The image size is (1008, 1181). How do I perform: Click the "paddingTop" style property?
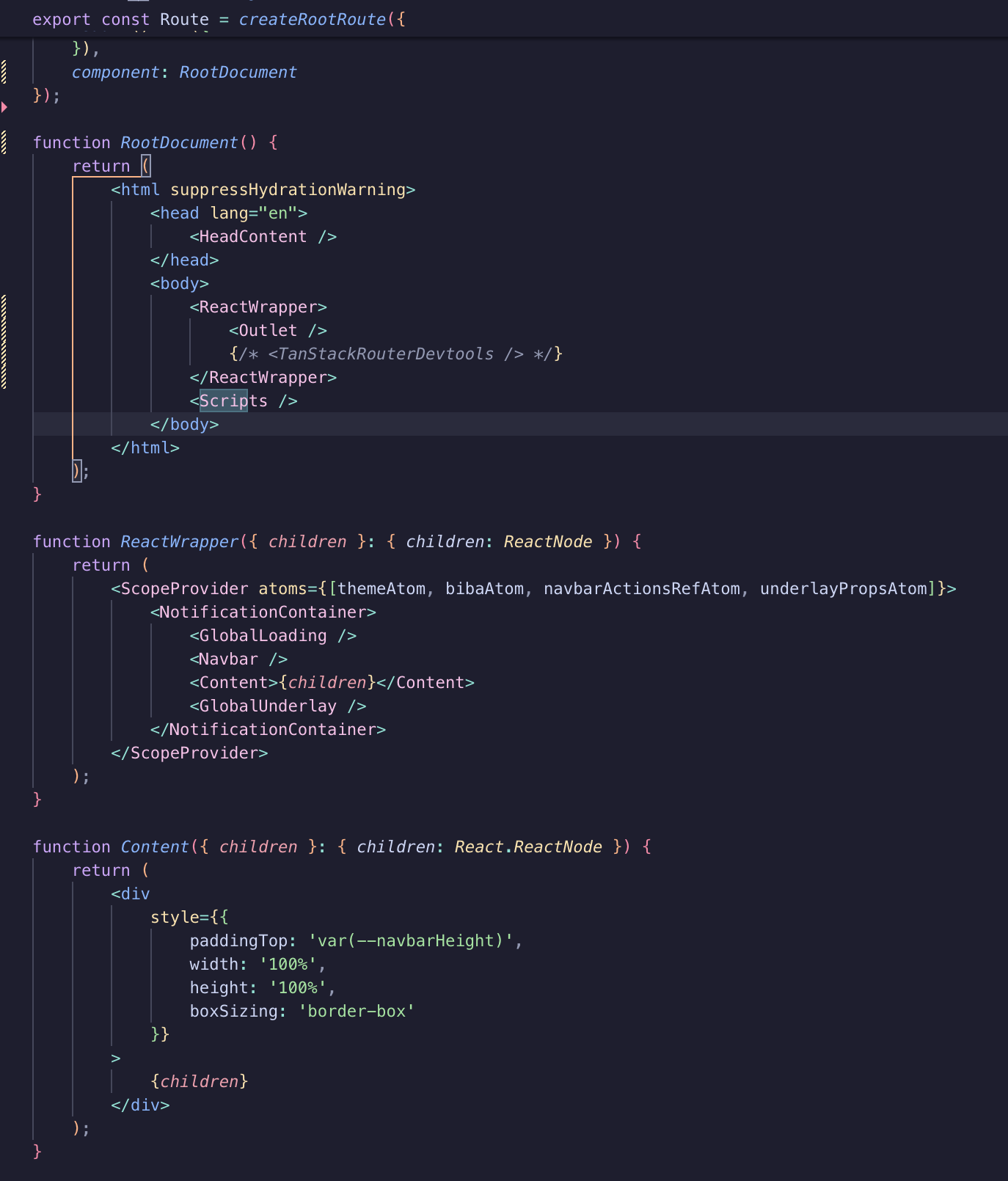(x=238, y=941)
